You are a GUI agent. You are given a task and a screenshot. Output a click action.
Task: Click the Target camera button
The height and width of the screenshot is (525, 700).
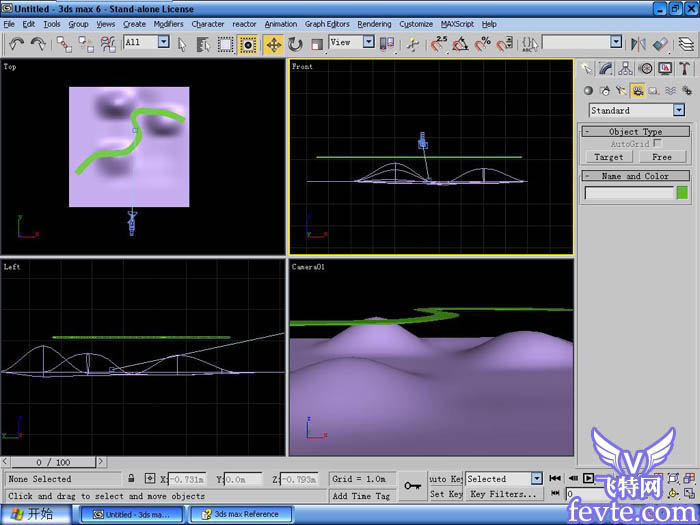(609, 157)
